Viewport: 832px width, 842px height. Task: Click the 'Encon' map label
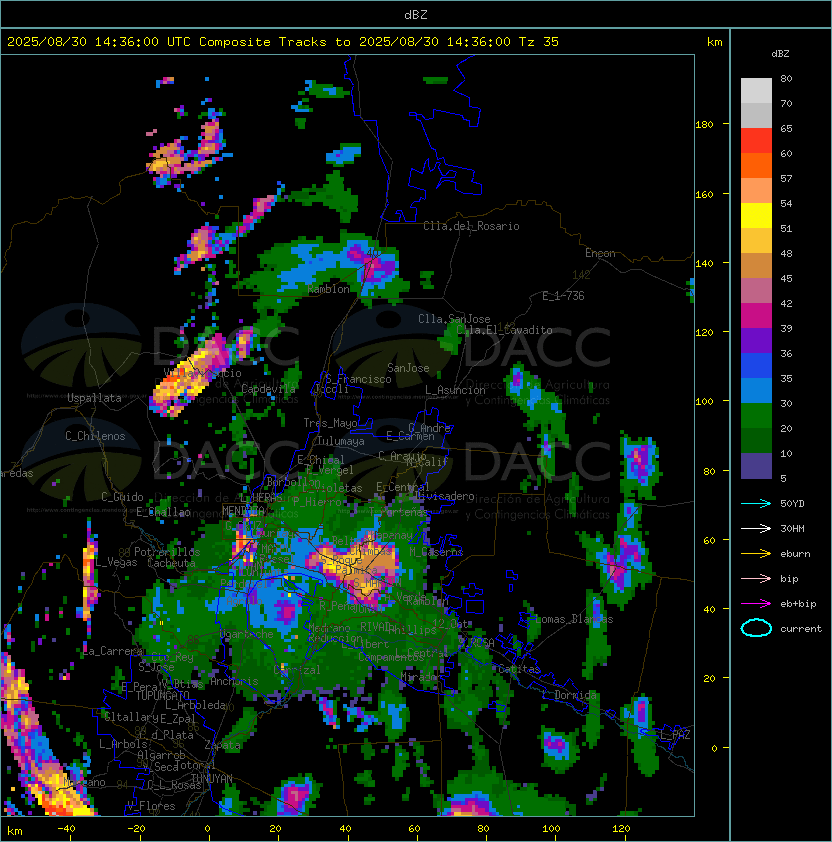point(600,253)
